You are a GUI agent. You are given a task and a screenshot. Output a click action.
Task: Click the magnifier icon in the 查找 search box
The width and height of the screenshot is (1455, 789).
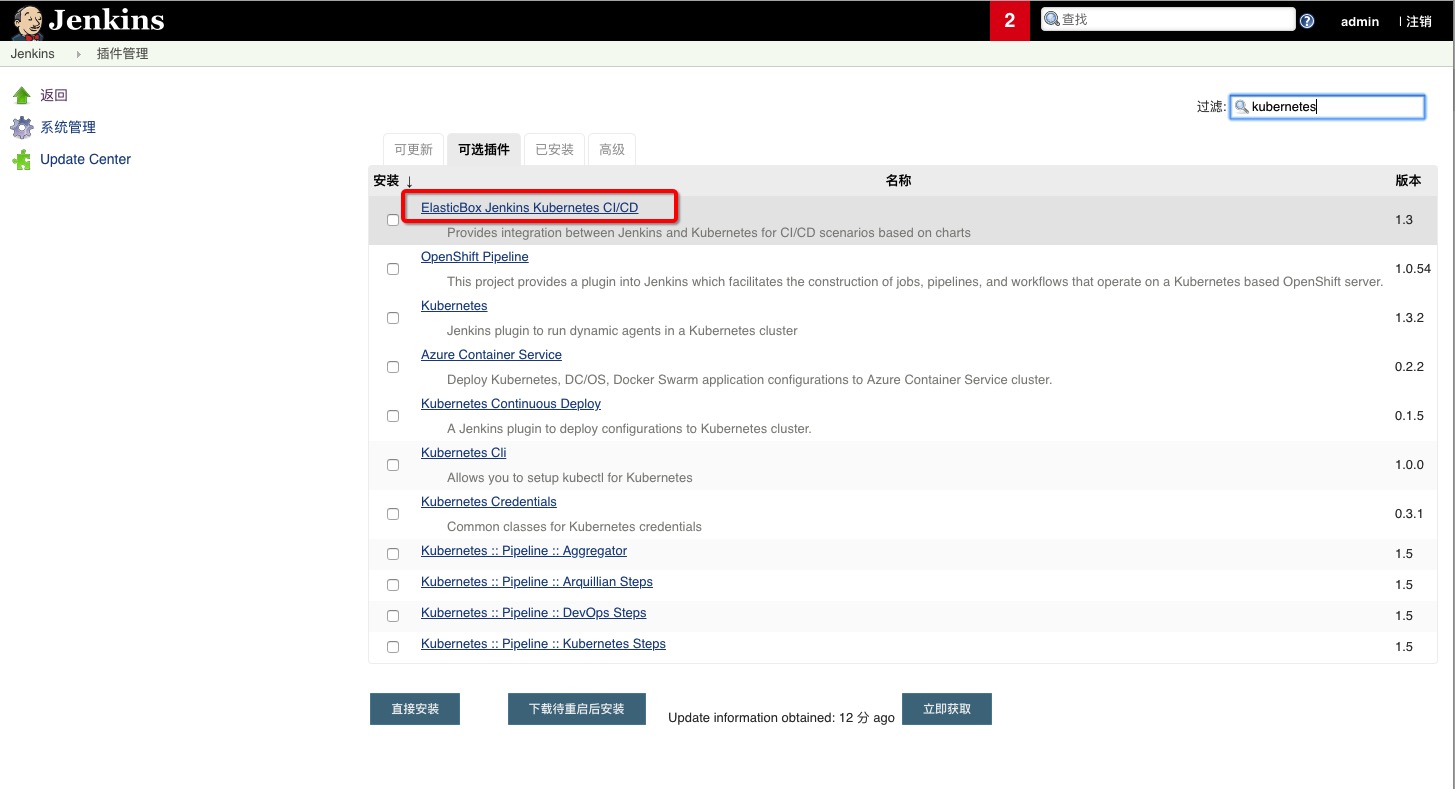click(x=1052, y=19)
